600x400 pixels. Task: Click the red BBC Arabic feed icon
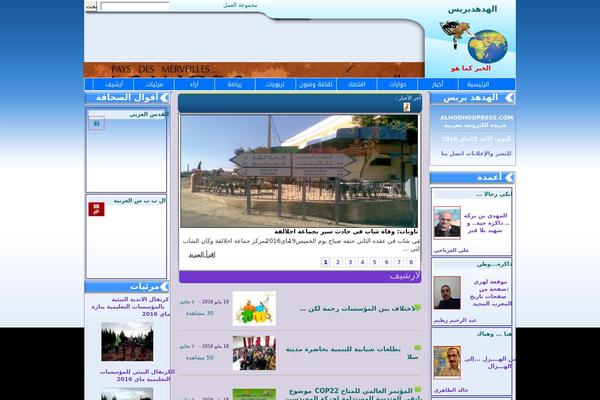coord(96,209)
